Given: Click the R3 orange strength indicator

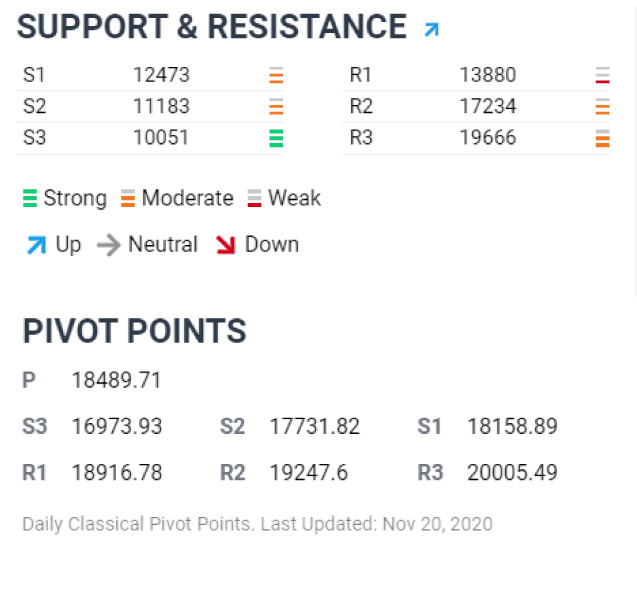Looking at the screenshot, I should 602,138.
